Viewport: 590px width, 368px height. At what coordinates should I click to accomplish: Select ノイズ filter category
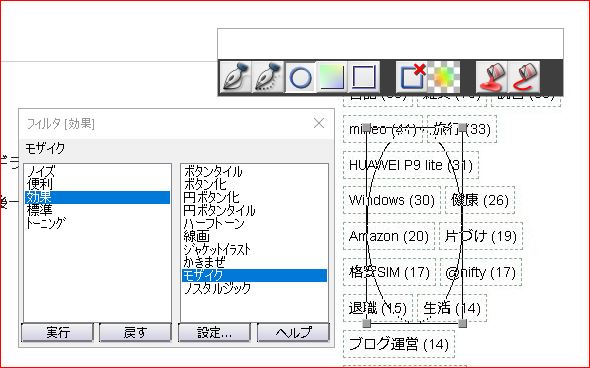pyautogui.click(x=97, y=172)
